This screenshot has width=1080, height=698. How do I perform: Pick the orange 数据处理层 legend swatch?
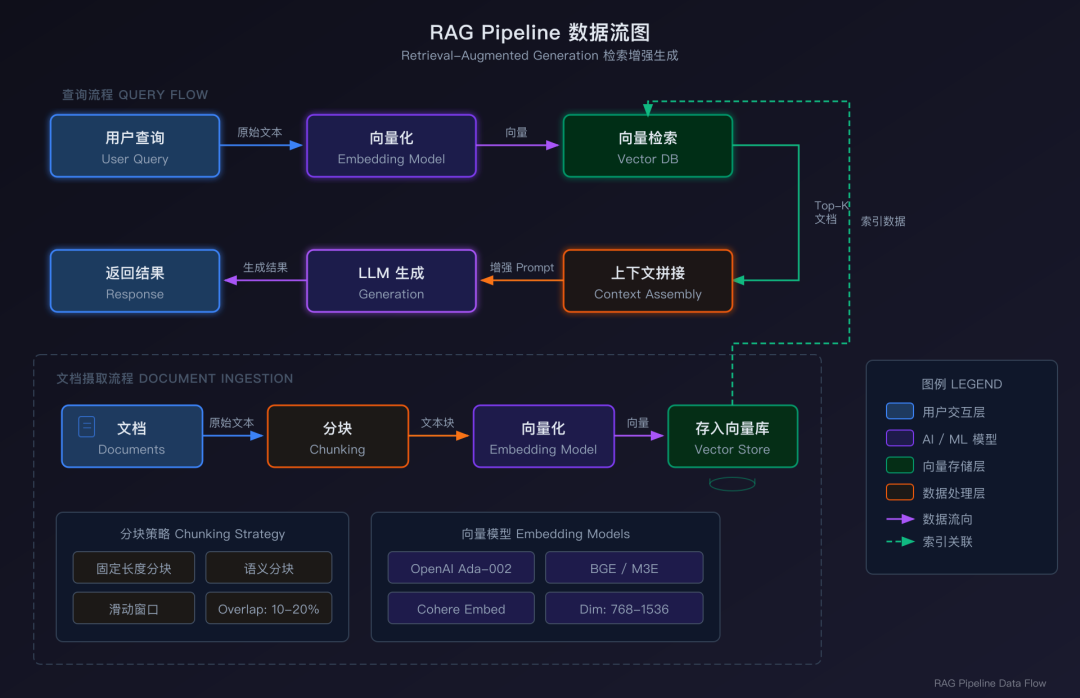(900, 492)
